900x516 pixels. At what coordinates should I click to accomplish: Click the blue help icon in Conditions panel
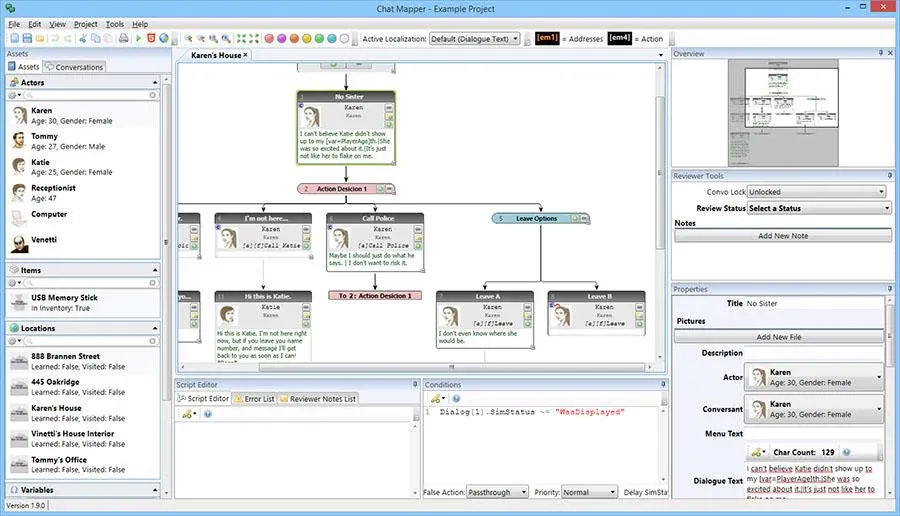[456, 398]
